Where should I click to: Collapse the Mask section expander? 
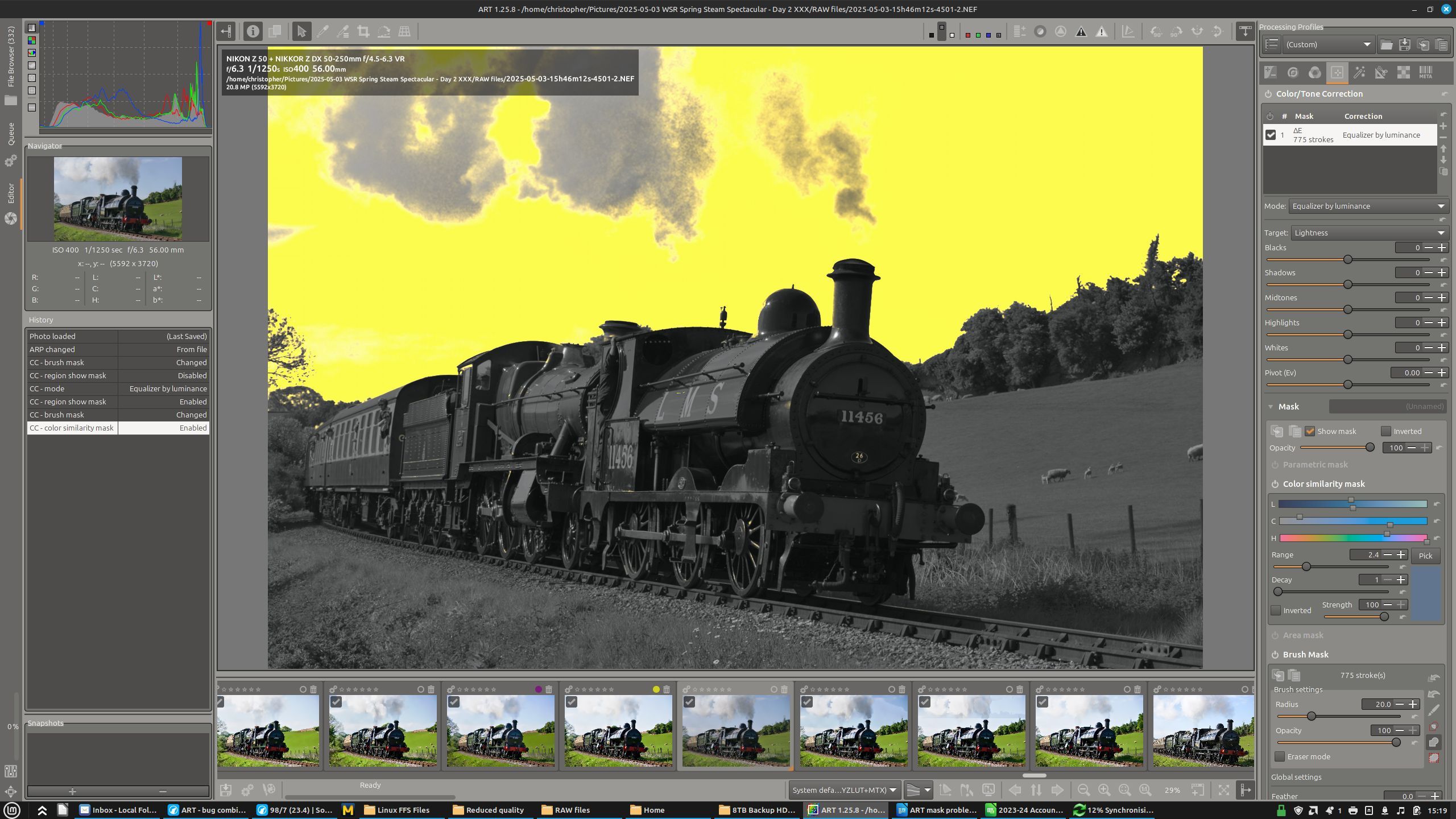point(1271,407)
